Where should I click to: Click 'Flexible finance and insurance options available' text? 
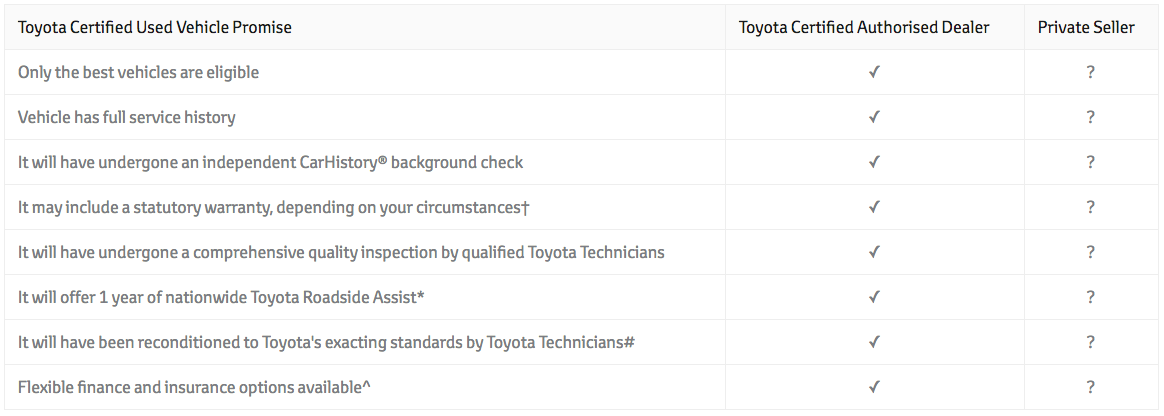point(194,387)
